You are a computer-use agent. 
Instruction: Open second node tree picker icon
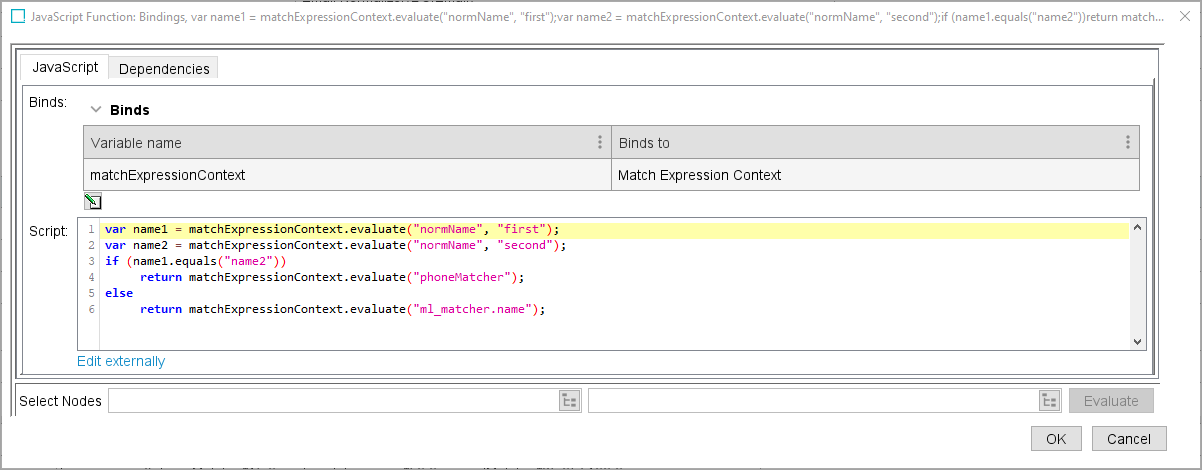pyautogui.click(x=1049, y=401)
